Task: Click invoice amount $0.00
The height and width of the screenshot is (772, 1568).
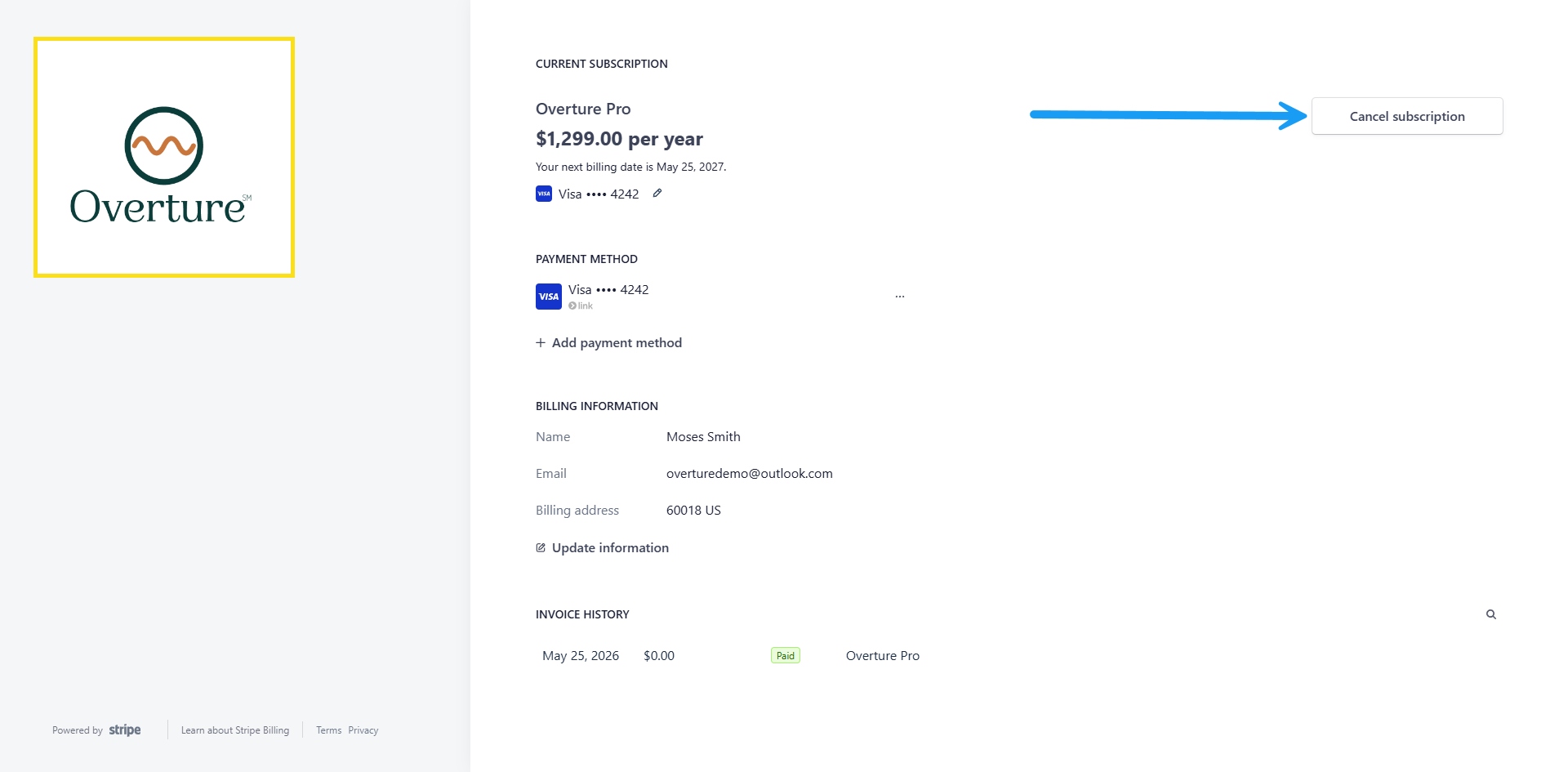Action: [x=659, y=655]
